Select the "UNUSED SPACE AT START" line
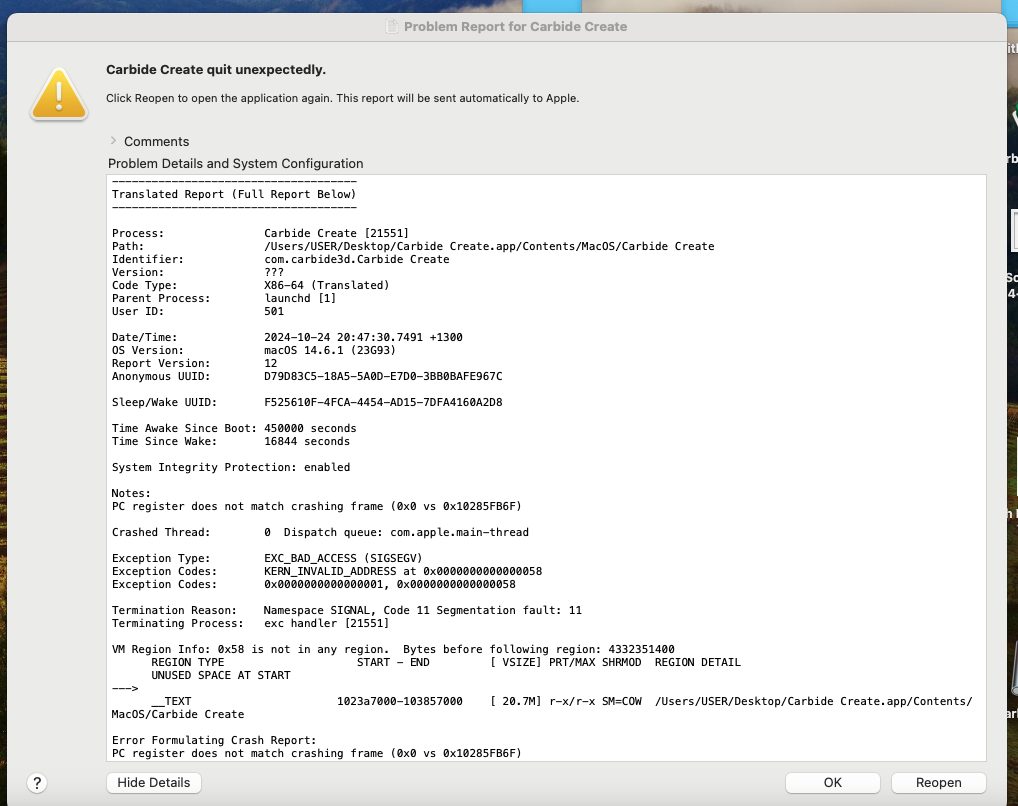 221,675
